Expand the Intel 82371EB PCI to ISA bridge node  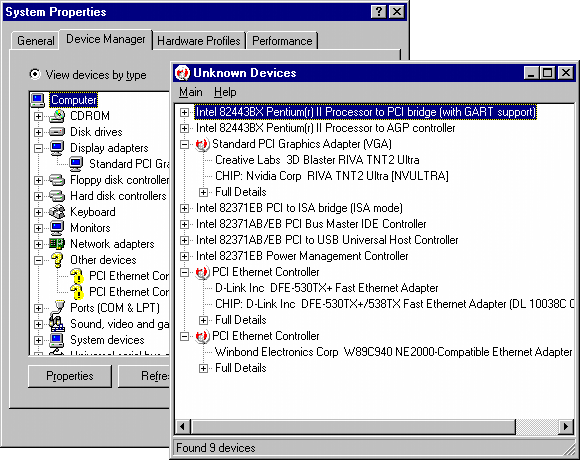184,209
